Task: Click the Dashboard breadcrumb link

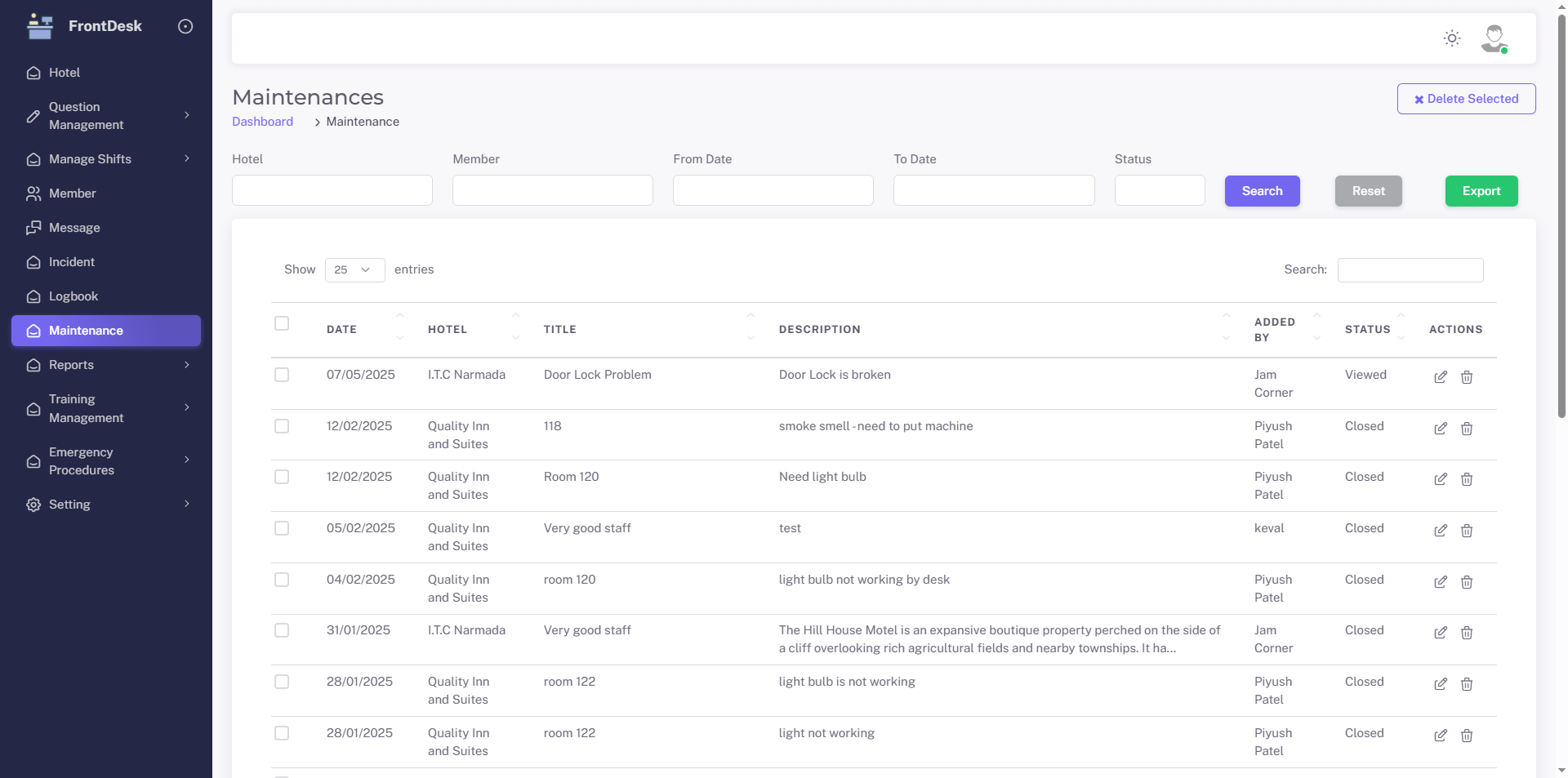Action: coord(262,122)
